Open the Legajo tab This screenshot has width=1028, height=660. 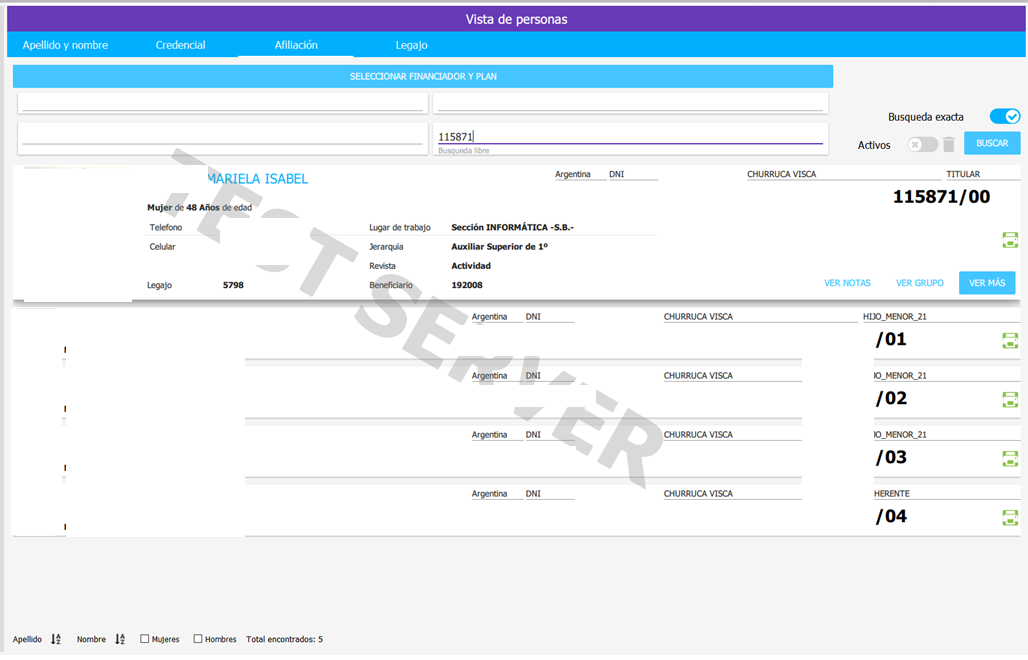coord(411,45)
